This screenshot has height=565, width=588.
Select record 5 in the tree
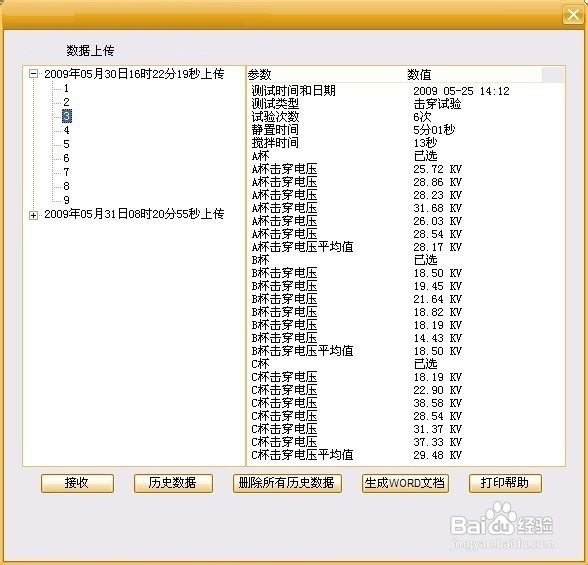(x=66, y=144)
